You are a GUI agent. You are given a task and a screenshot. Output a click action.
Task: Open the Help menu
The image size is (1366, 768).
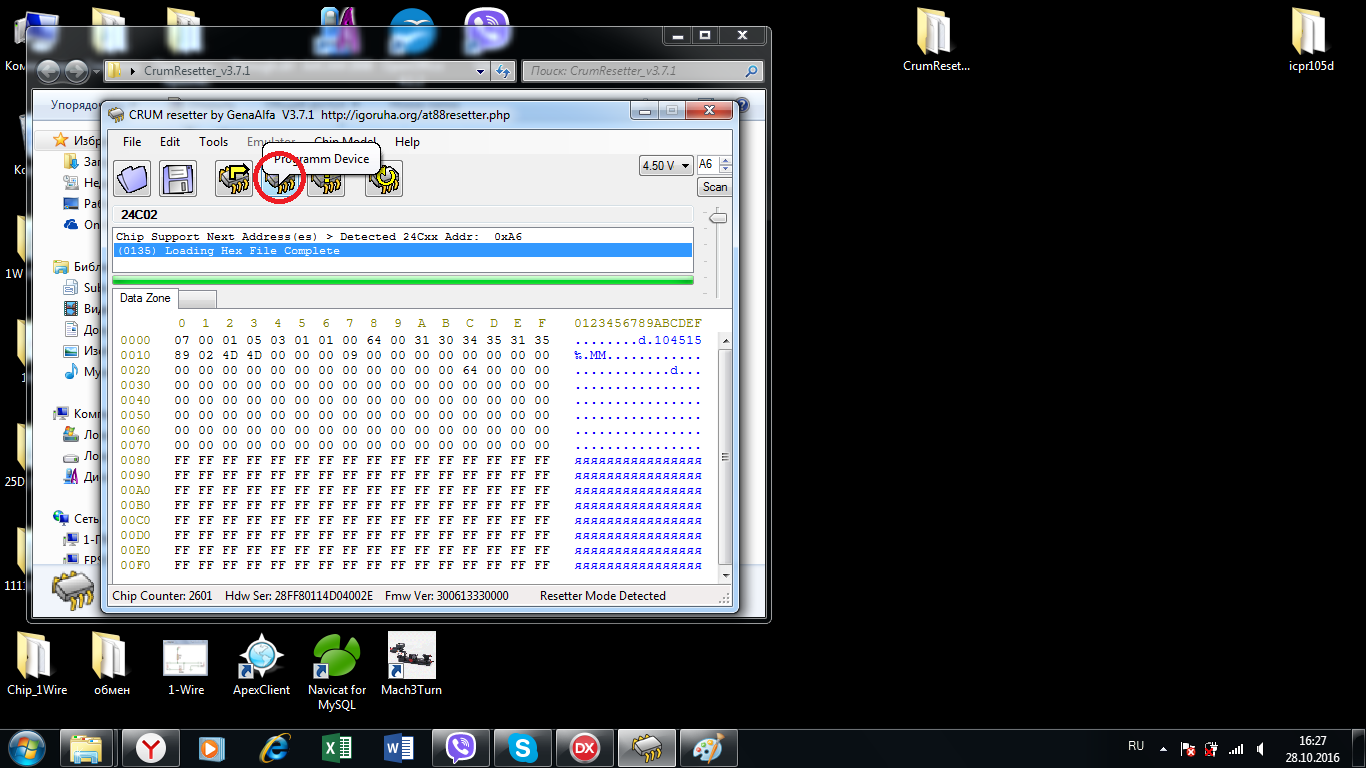pyautogui.click(x=407, y=142)
